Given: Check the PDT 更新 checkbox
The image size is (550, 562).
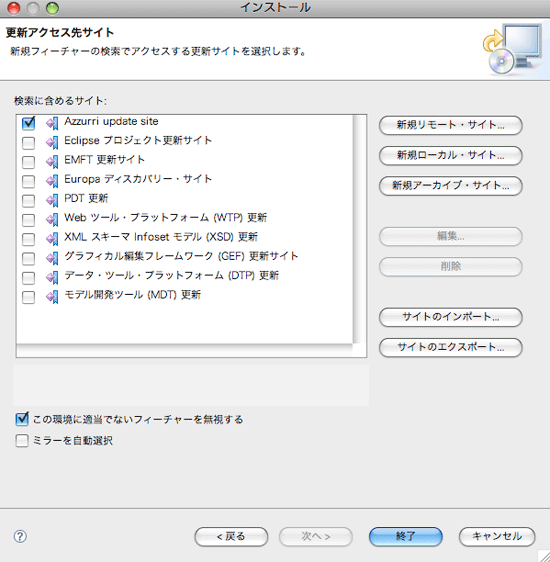Looking at the screenshot, I should click(x=28, y=201).
